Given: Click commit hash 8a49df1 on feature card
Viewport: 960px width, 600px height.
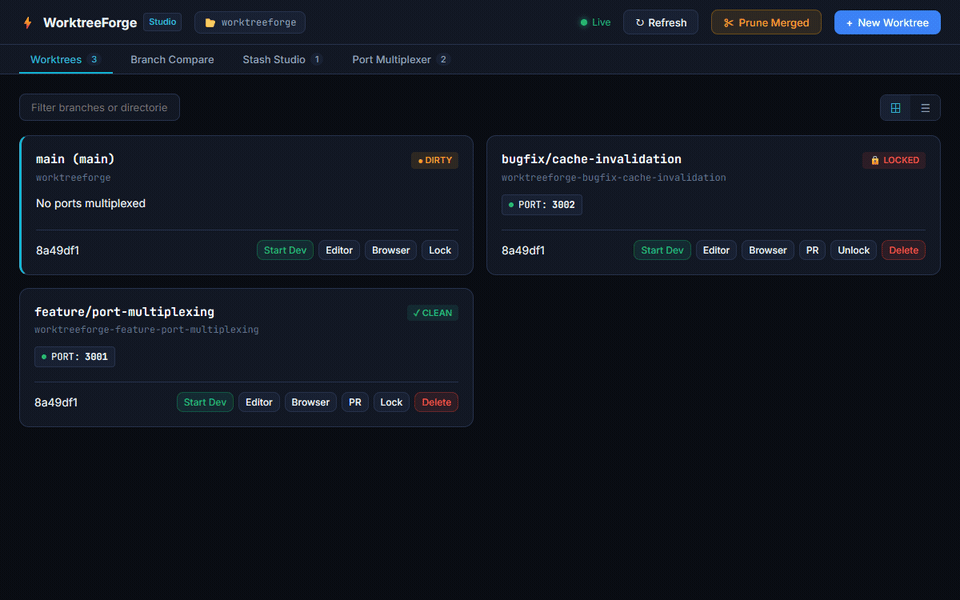Looking at the screenshot, I should click(x=56, y=402).
